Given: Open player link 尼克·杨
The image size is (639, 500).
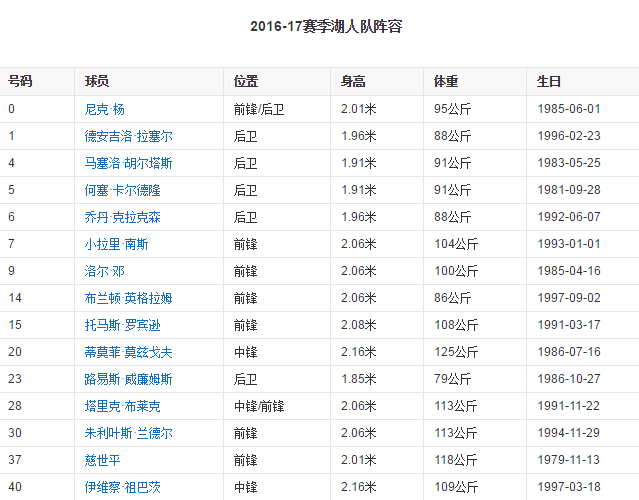Looking at the screenshot, I should click(x=104, y=109).
